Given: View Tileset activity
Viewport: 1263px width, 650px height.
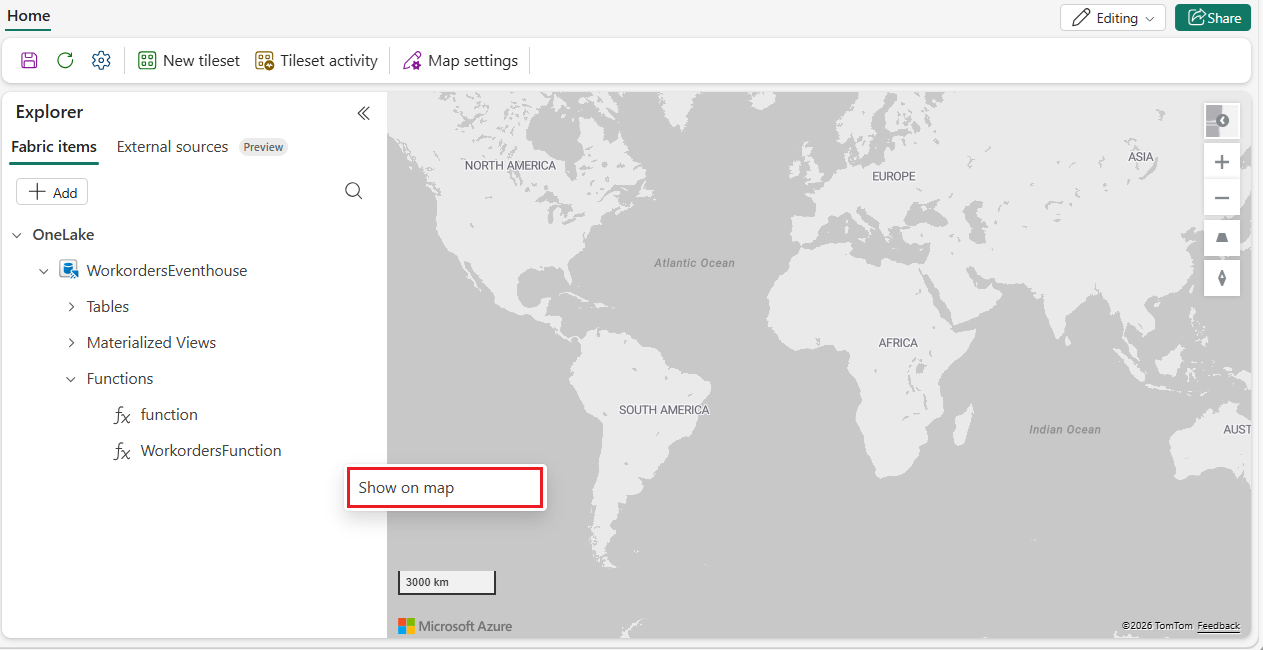Looking at the screenshot, I should [316, 60].
